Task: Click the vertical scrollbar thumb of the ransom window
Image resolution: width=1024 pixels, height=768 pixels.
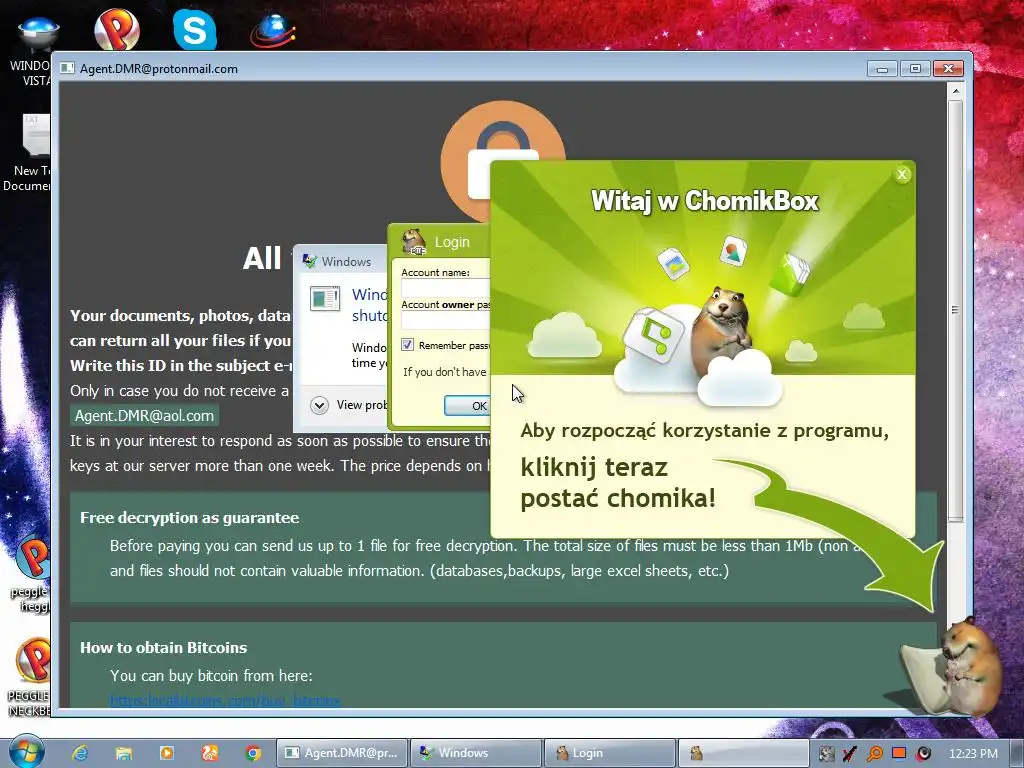Action: [x=955, y=310]
